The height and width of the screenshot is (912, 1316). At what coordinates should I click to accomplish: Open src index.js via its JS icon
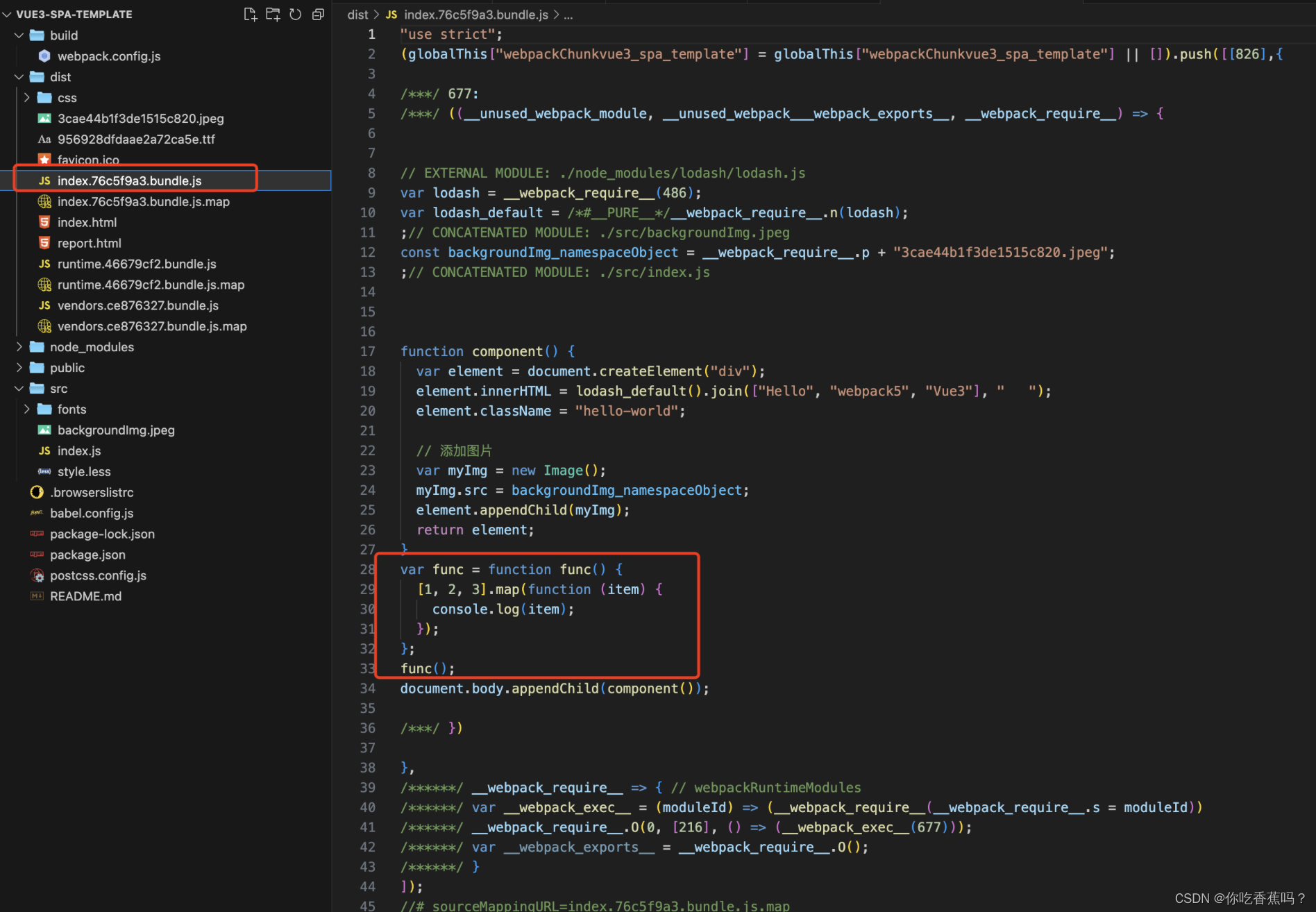tap(44, 451)
